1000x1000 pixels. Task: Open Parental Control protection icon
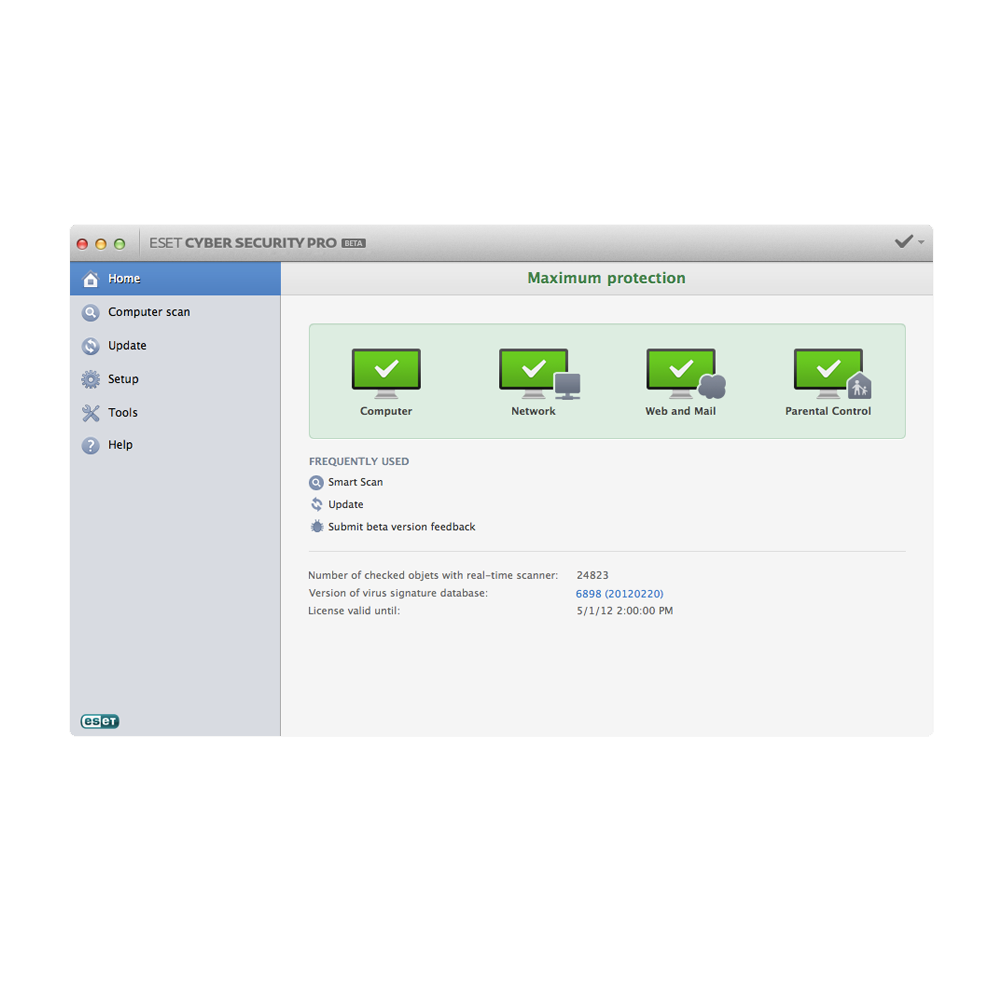833,373
